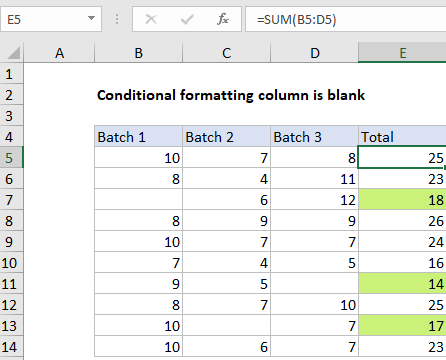The image size is (446, 360).
Task: Open the Name Box dropdown arrow
Action: pos(91,19)
